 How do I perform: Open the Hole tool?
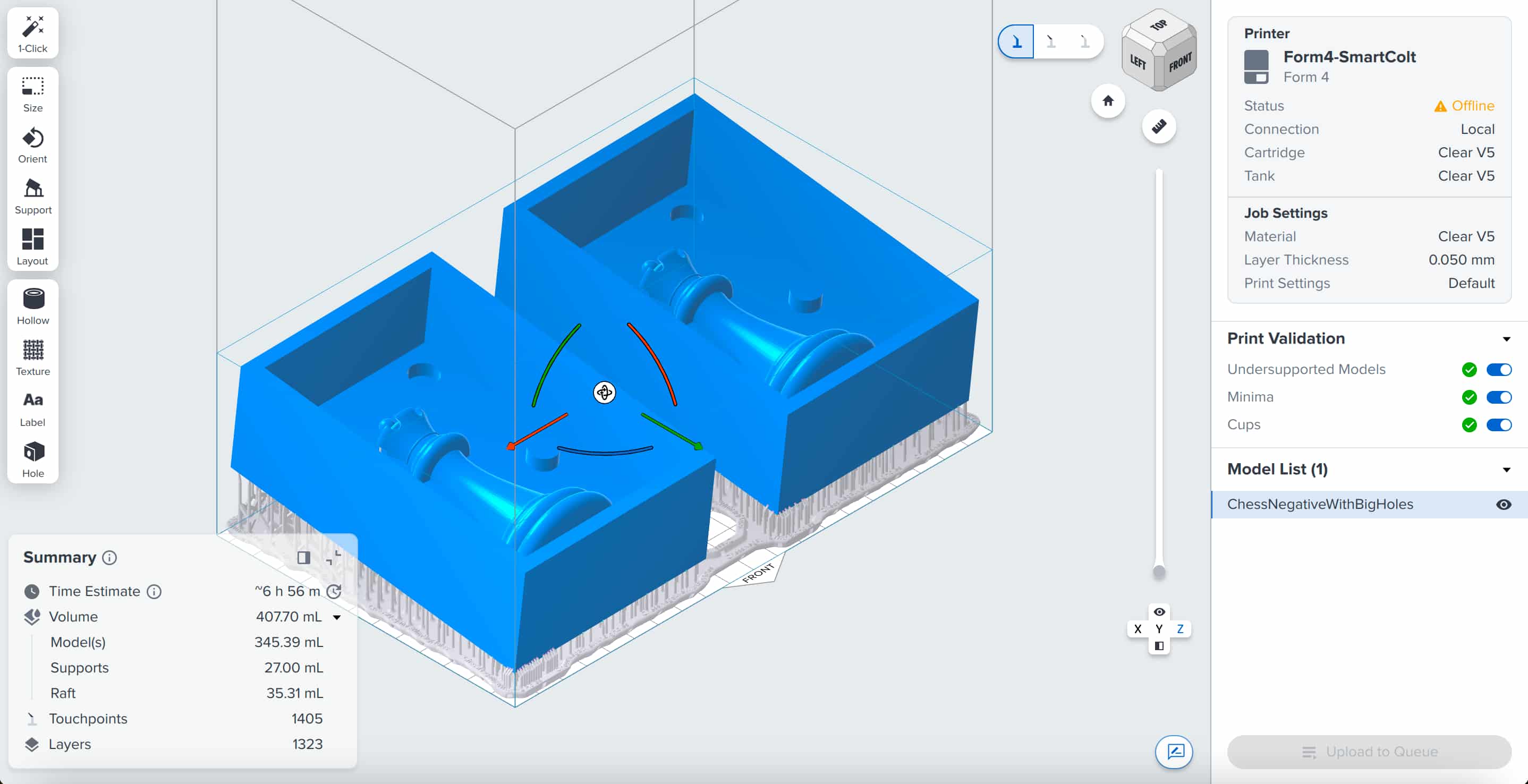point(32,459)
